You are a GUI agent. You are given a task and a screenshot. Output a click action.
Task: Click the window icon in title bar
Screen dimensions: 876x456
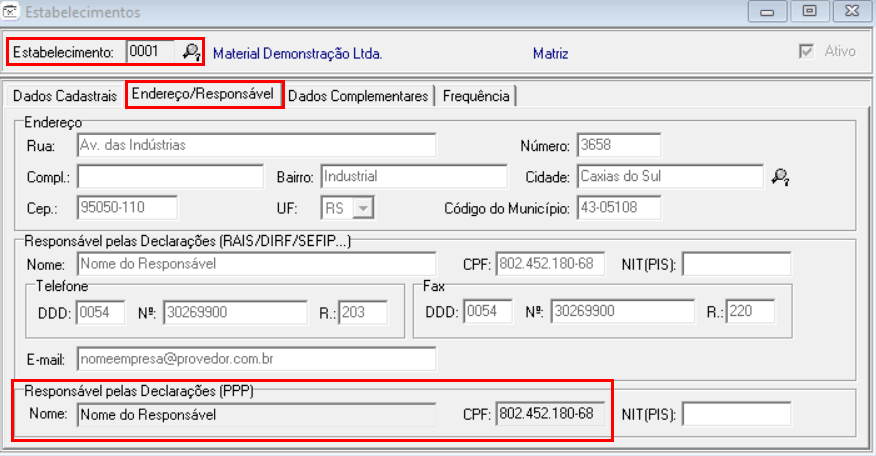click(x=11, y=13)
